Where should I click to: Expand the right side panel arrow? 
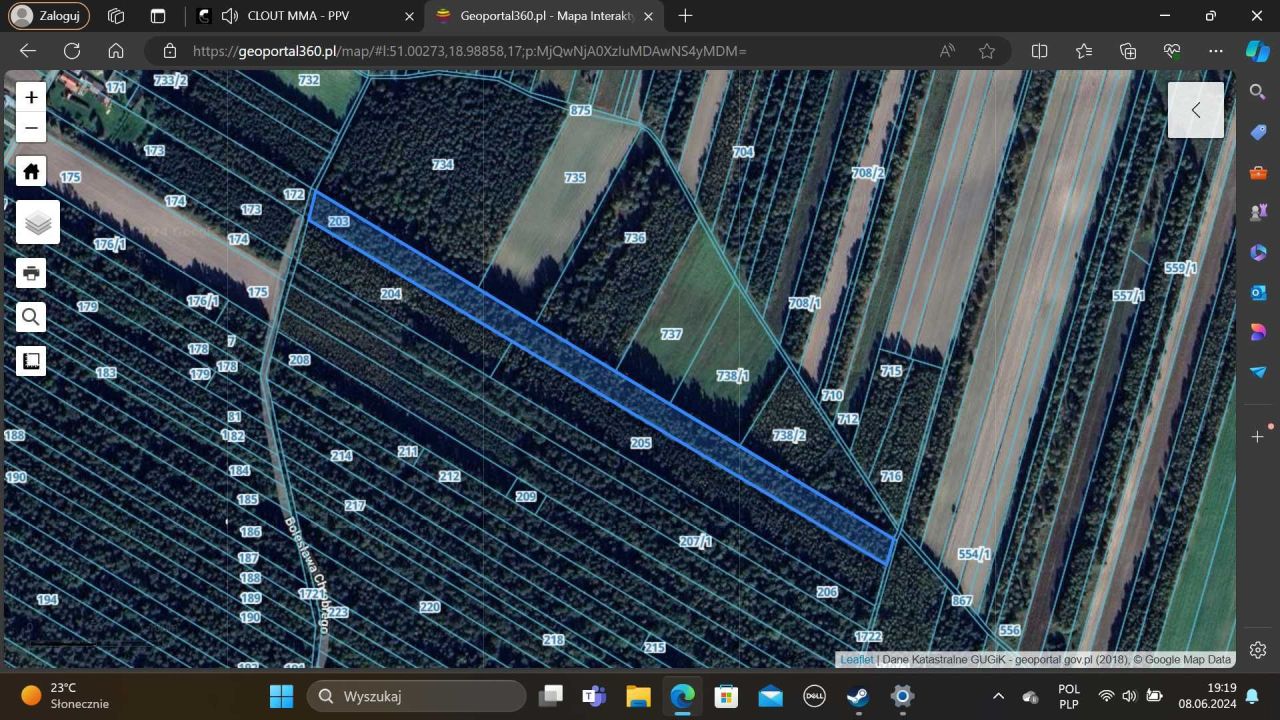click(1196, 110)
